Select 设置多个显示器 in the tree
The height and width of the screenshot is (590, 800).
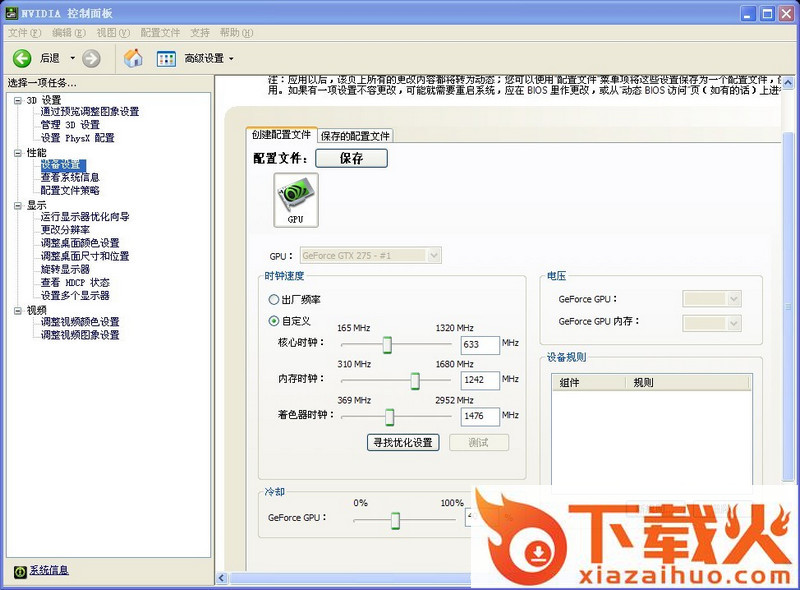point(75,296)
